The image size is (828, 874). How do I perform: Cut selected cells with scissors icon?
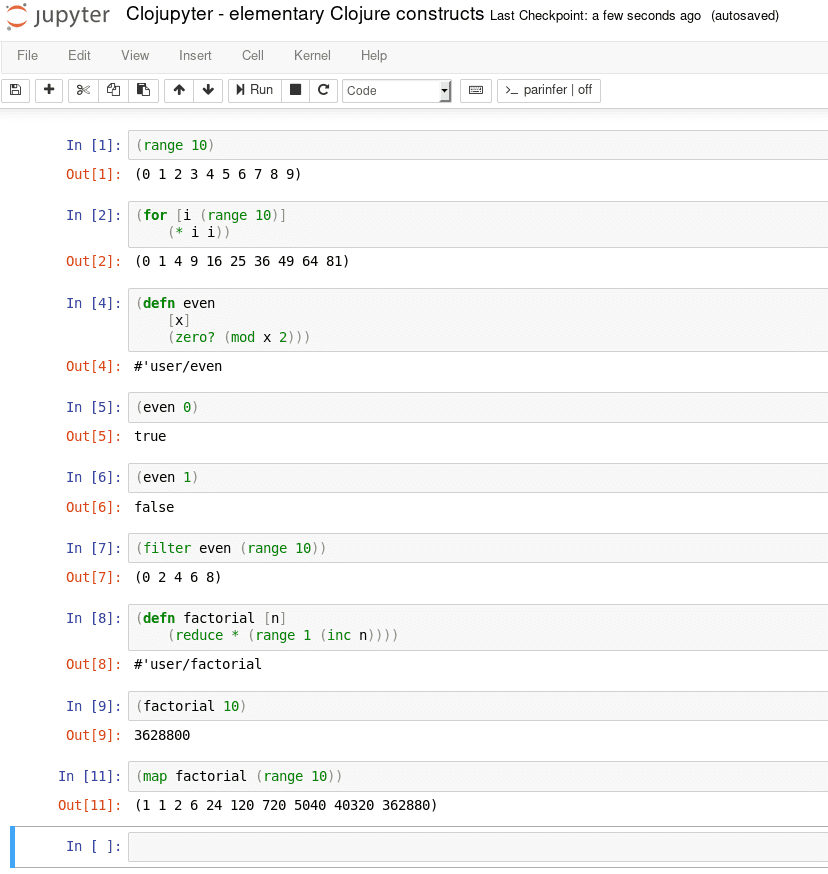83,90
